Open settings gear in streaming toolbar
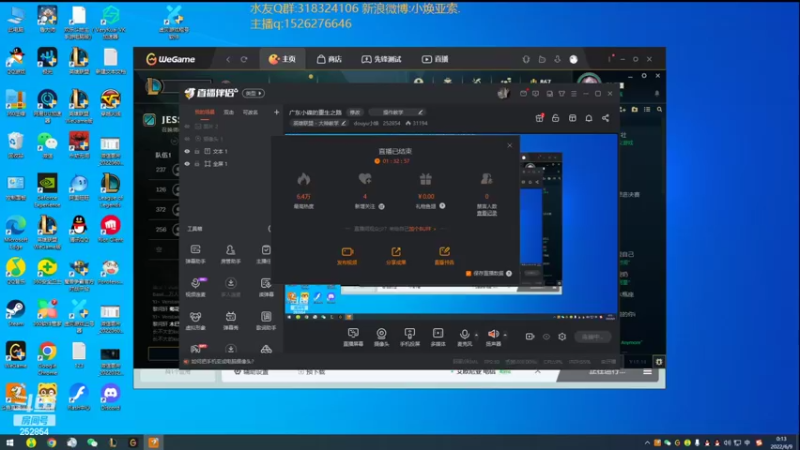The width and height of the screenshot is (800, 450). pyautogui.click(x=562, y=337)
